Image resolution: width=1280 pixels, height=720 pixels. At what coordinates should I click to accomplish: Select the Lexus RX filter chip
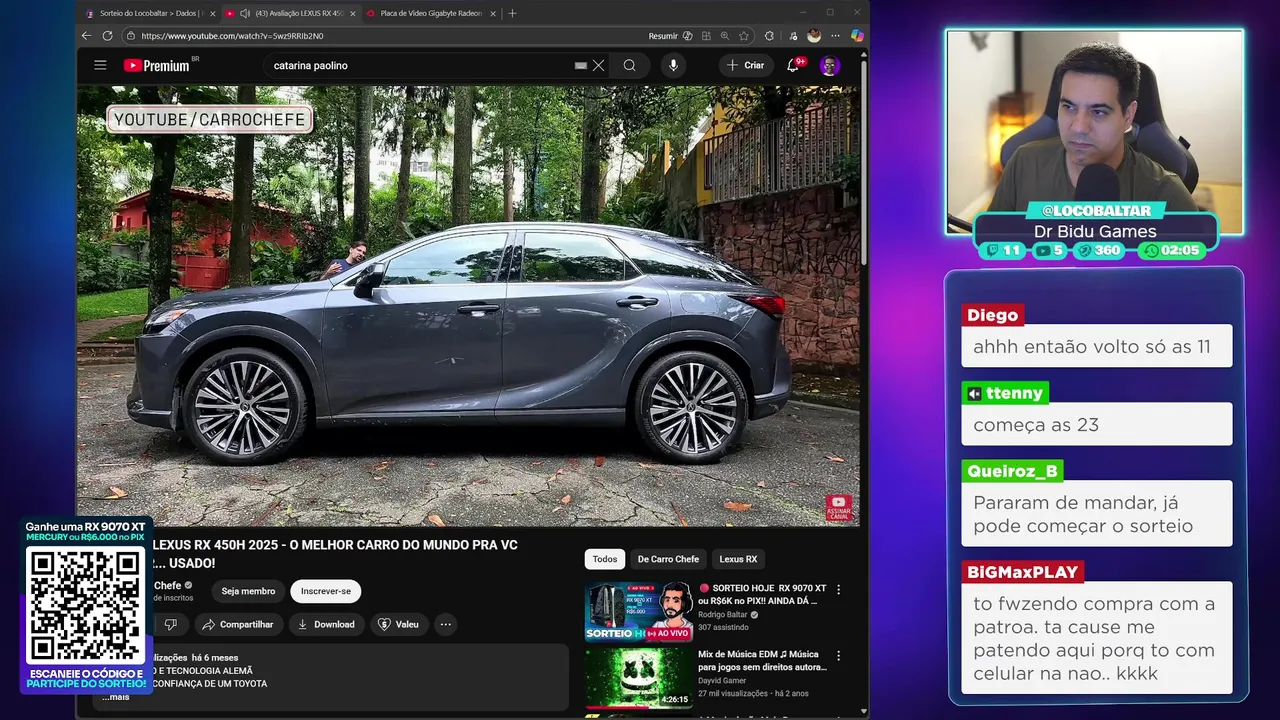pyautogui.click(x=738, y=559)
